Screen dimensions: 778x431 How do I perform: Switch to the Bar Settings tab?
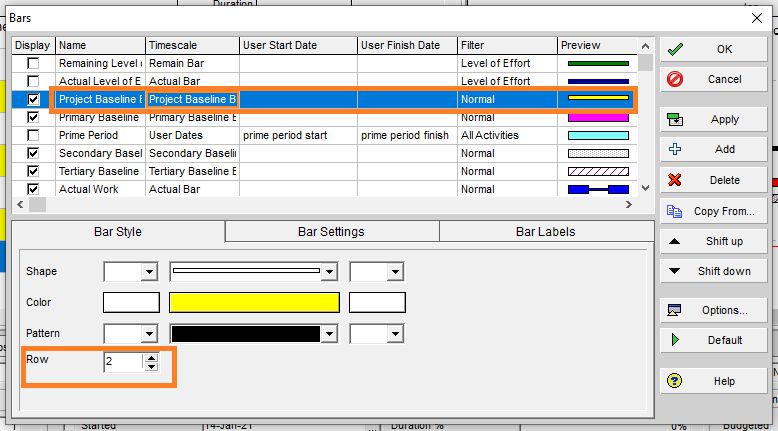(x=331, y=232)
